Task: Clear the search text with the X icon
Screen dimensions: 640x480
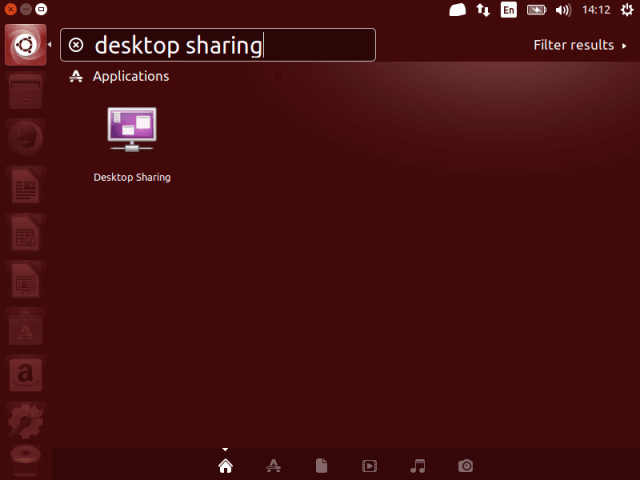Action: pyautogui.click(x=76, y=45)
